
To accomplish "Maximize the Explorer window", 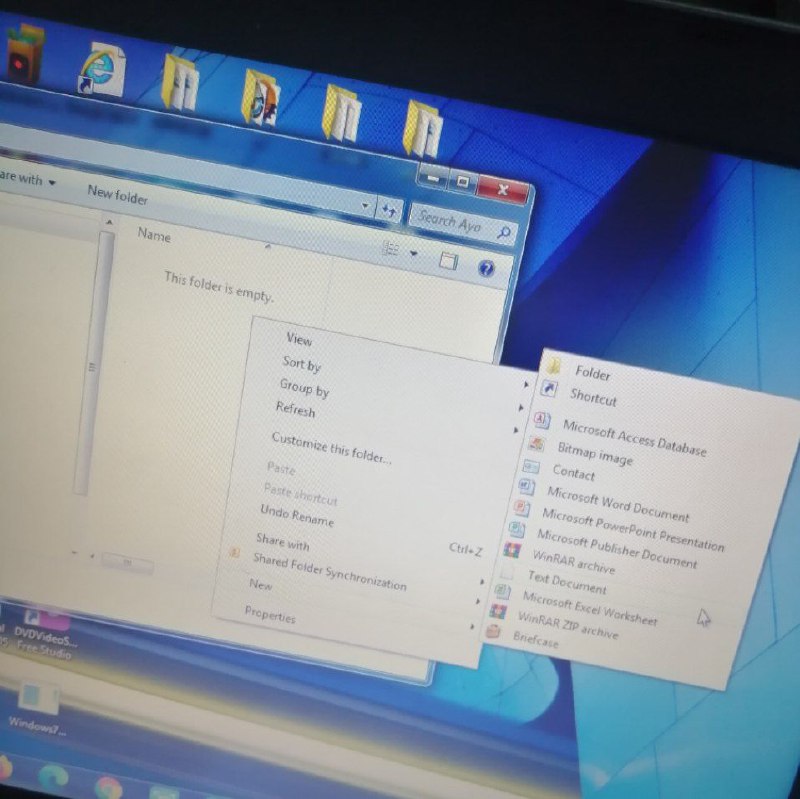I will pyautogui.click(x=462, y=182).
